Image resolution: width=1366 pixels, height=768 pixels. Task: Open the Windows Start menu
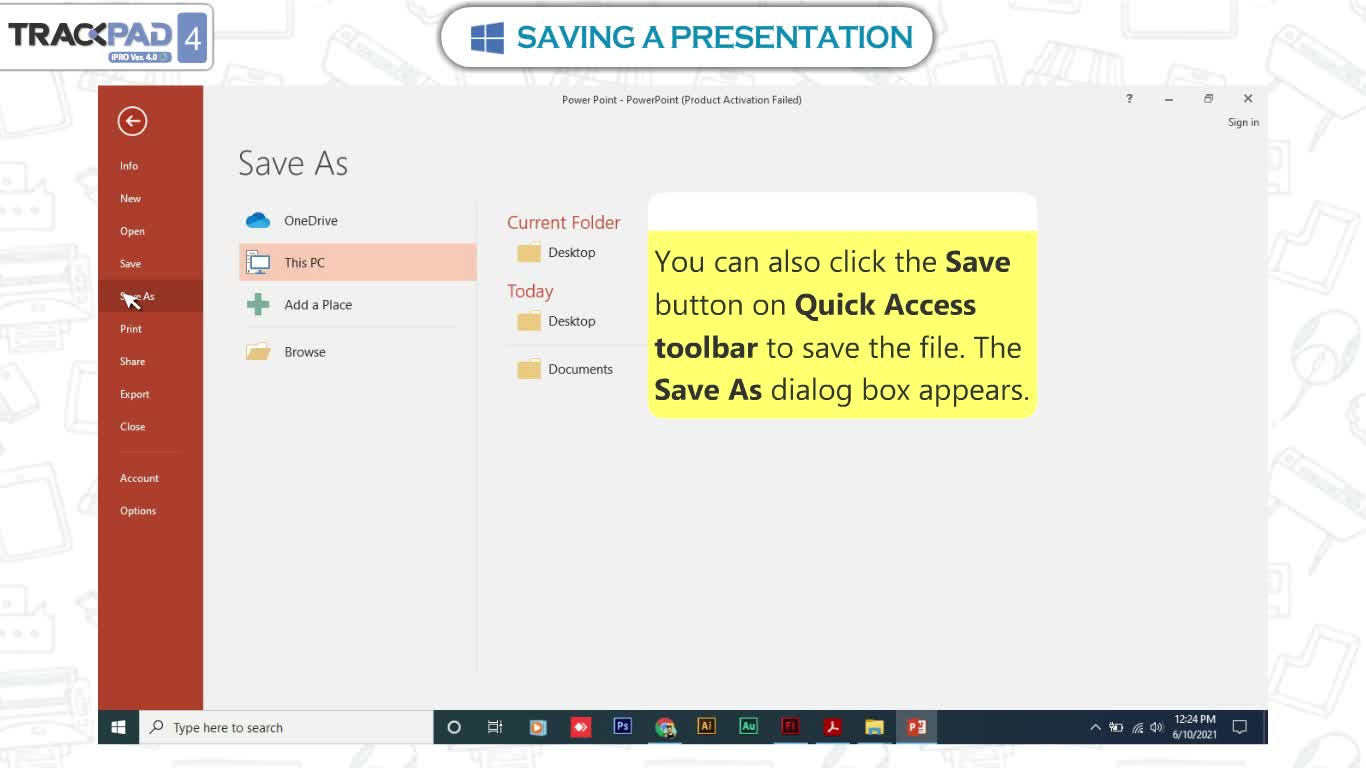click(x=118, y=727)
